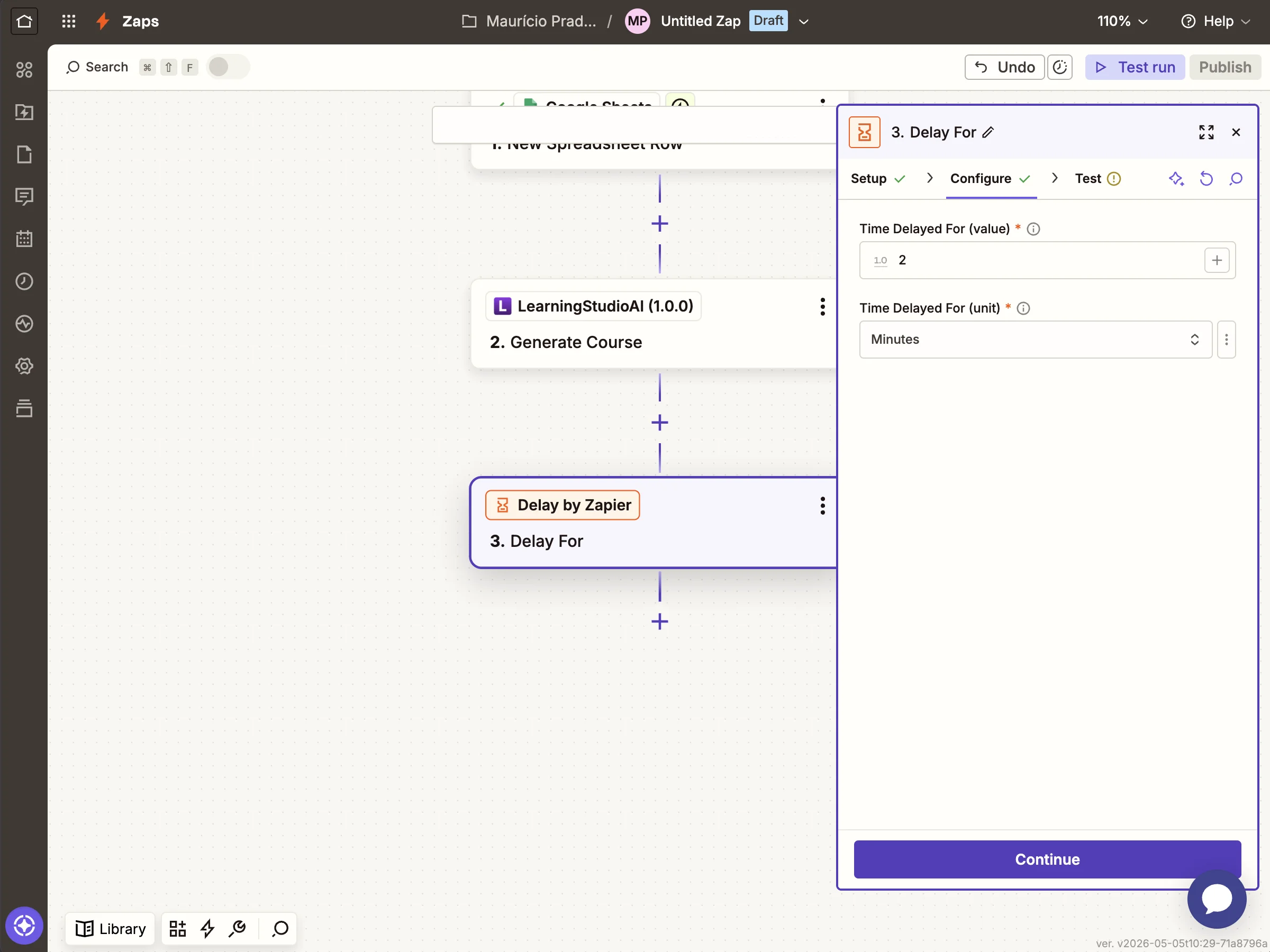Rename step with the pencil edit icon
The width and height of the screenshot is (1270, 952).
pos(987,133)
